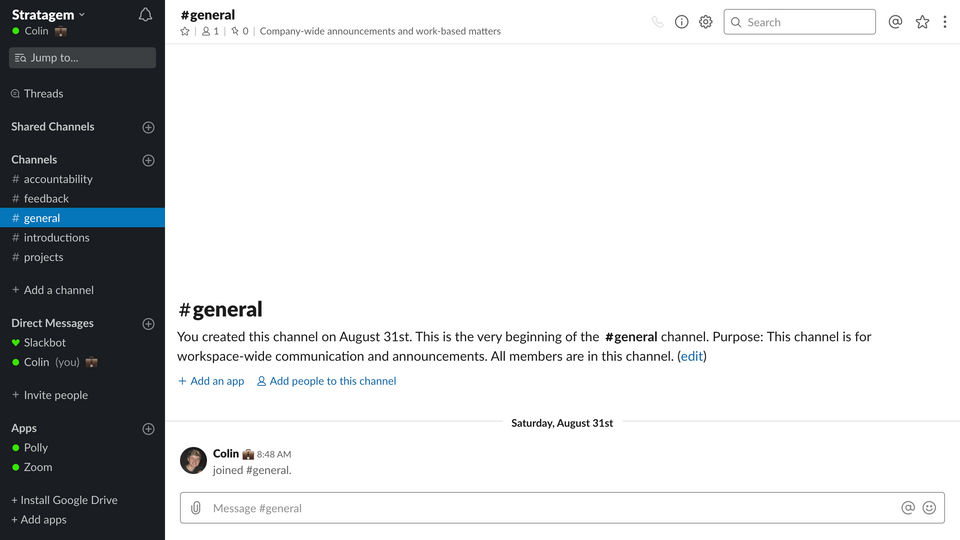Screen dimensions: 960x540
Task: Open more actions three-dot menu
Action: (x=945, y=22)
